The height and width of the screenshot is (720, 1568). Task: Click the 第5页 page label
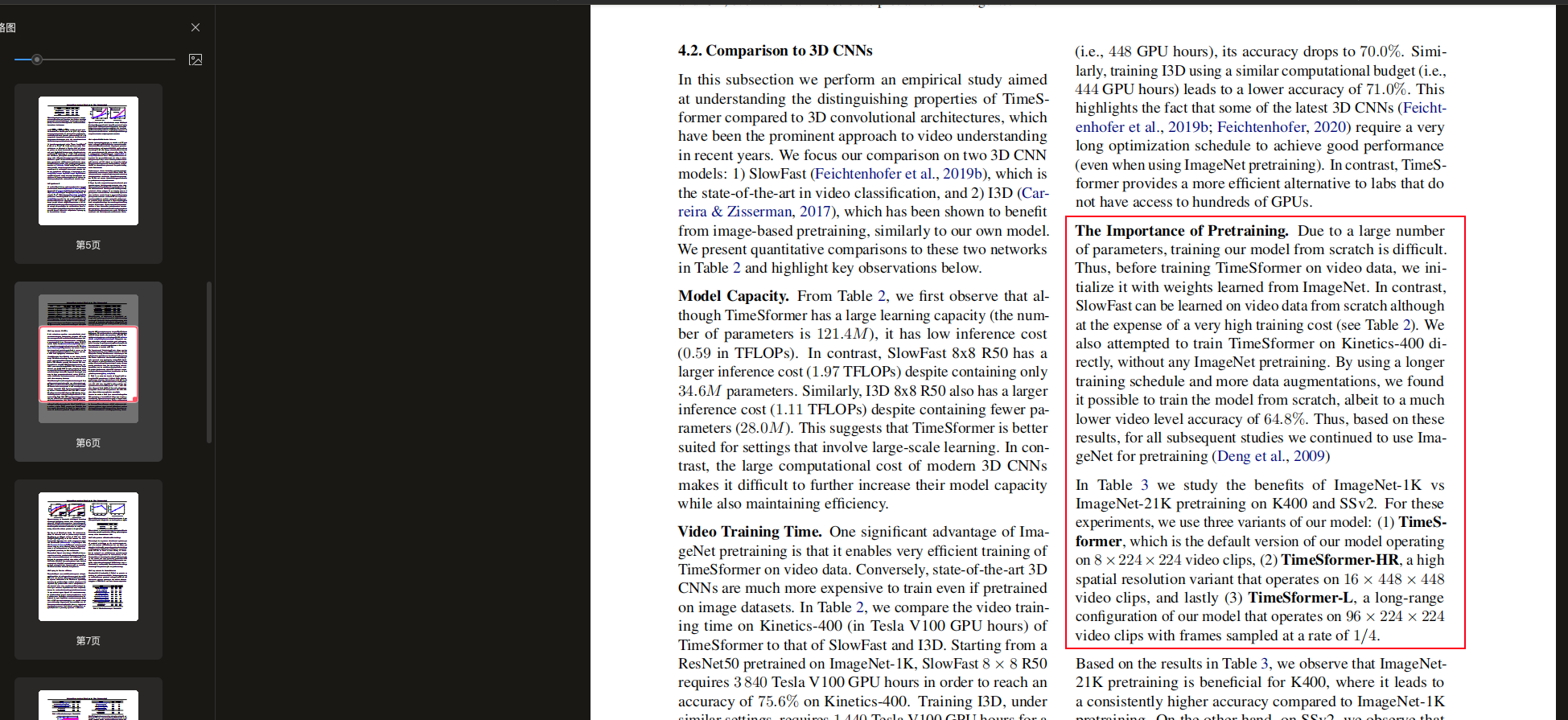tap(88, 245)
